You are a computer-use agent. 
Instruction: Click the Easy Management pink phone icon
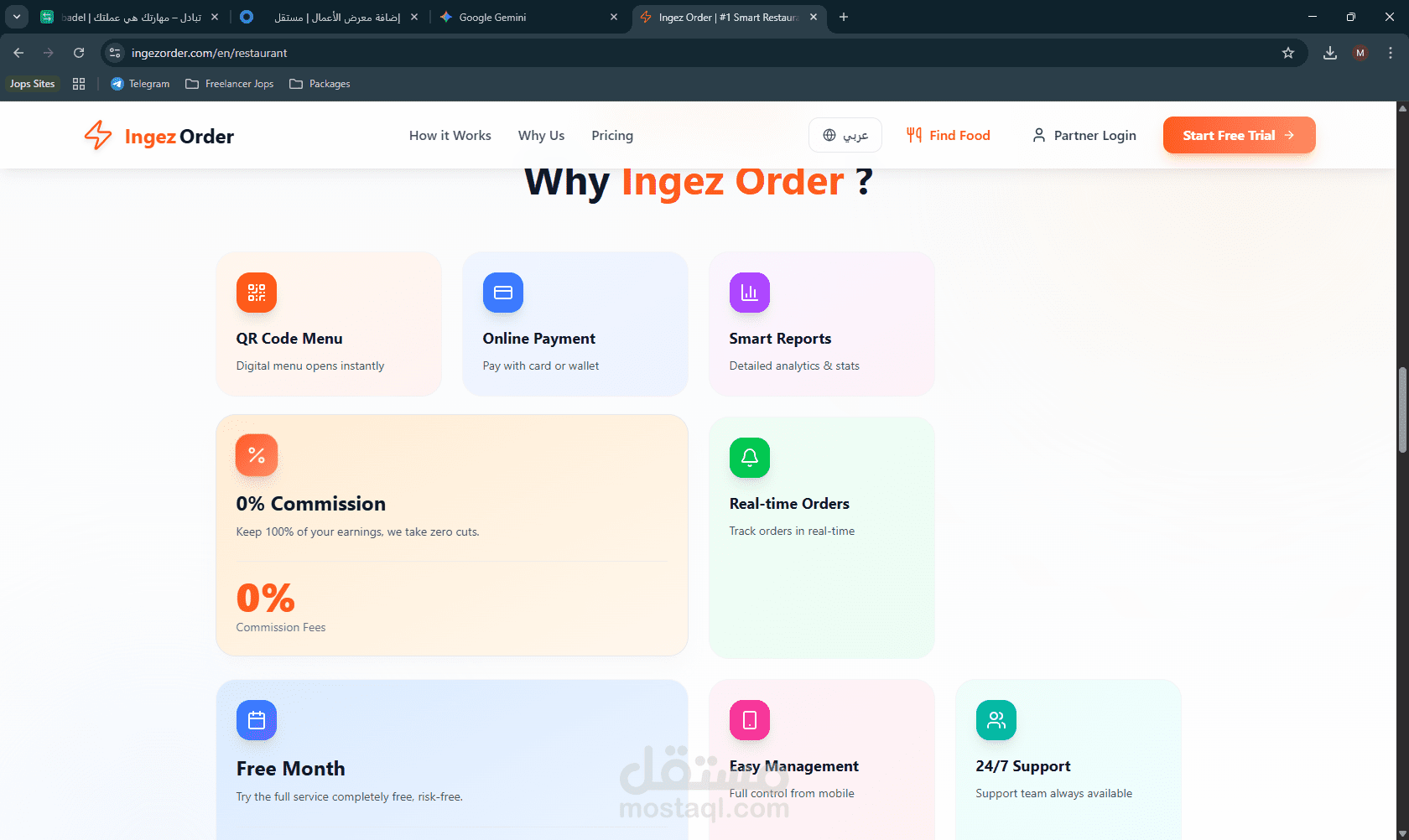pos(750,720)
